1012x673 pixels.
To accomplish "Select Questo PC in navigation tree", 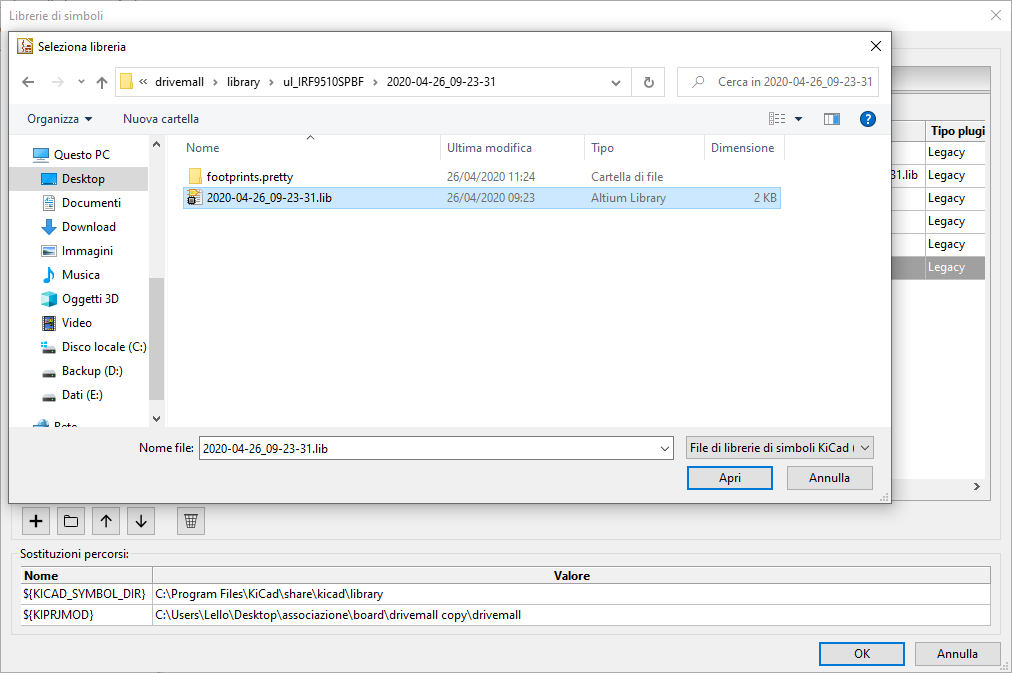I will click(x=81, y=155).
